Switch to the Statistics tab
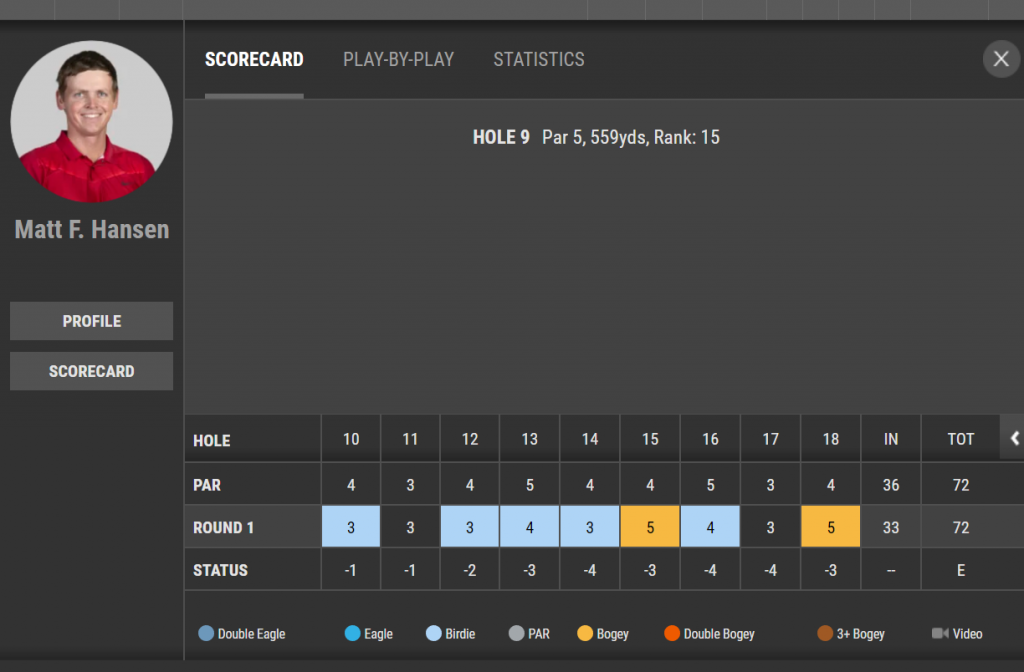This screenshot has height=672, width=1024. pyautogui.click(x=539, y=59)
